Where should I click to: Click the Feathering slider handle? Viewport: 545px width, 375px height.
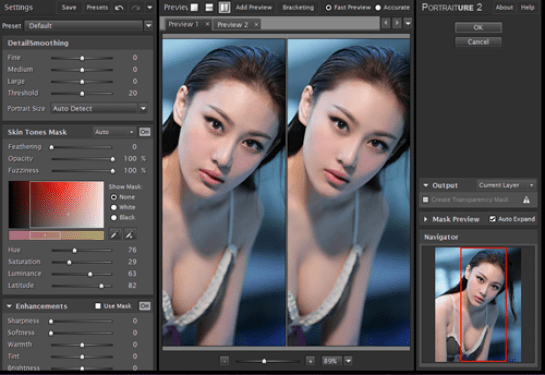click(51, 147)
